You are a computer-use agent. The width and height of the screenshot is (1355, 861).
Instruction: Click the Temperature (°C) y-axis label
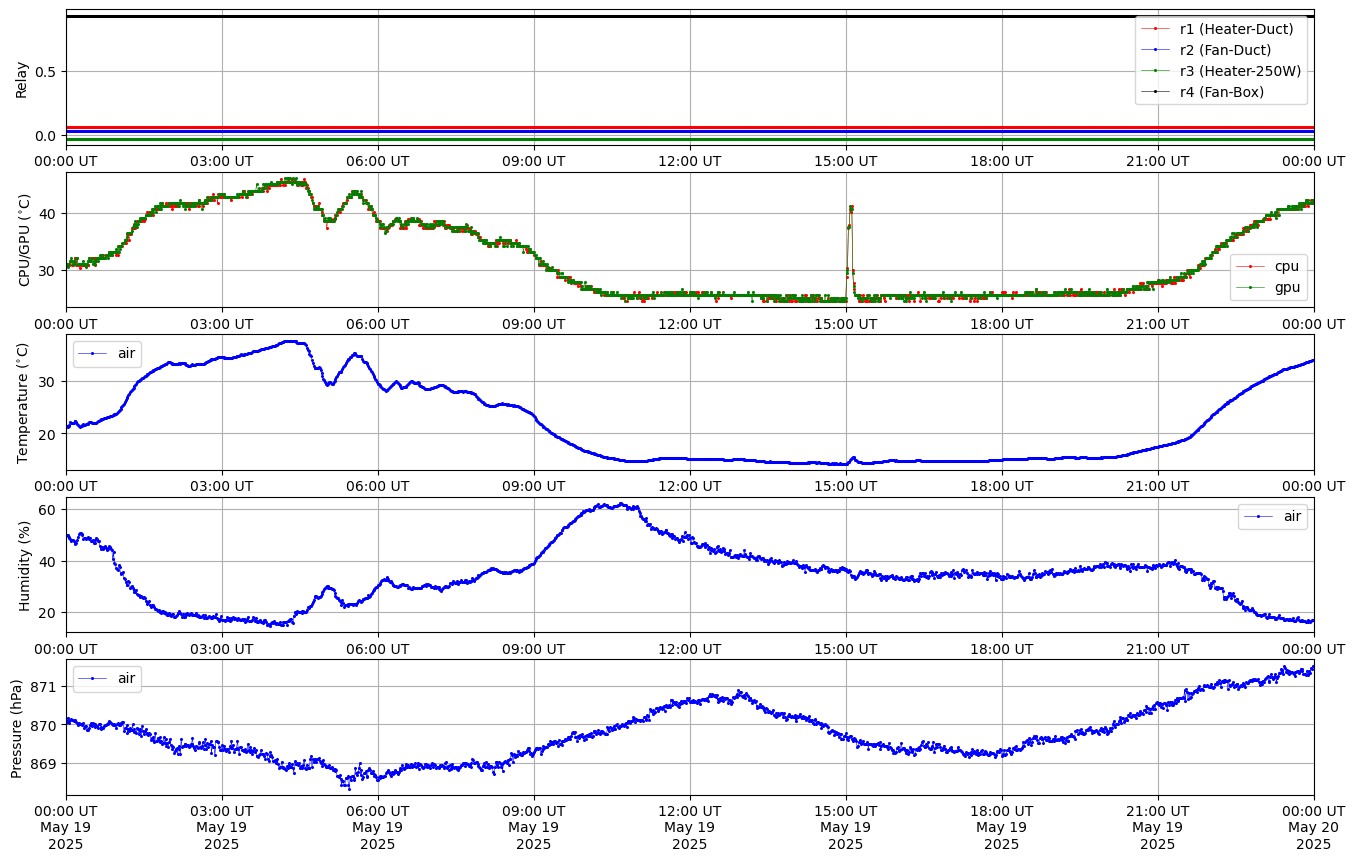[x=24, y=402]
